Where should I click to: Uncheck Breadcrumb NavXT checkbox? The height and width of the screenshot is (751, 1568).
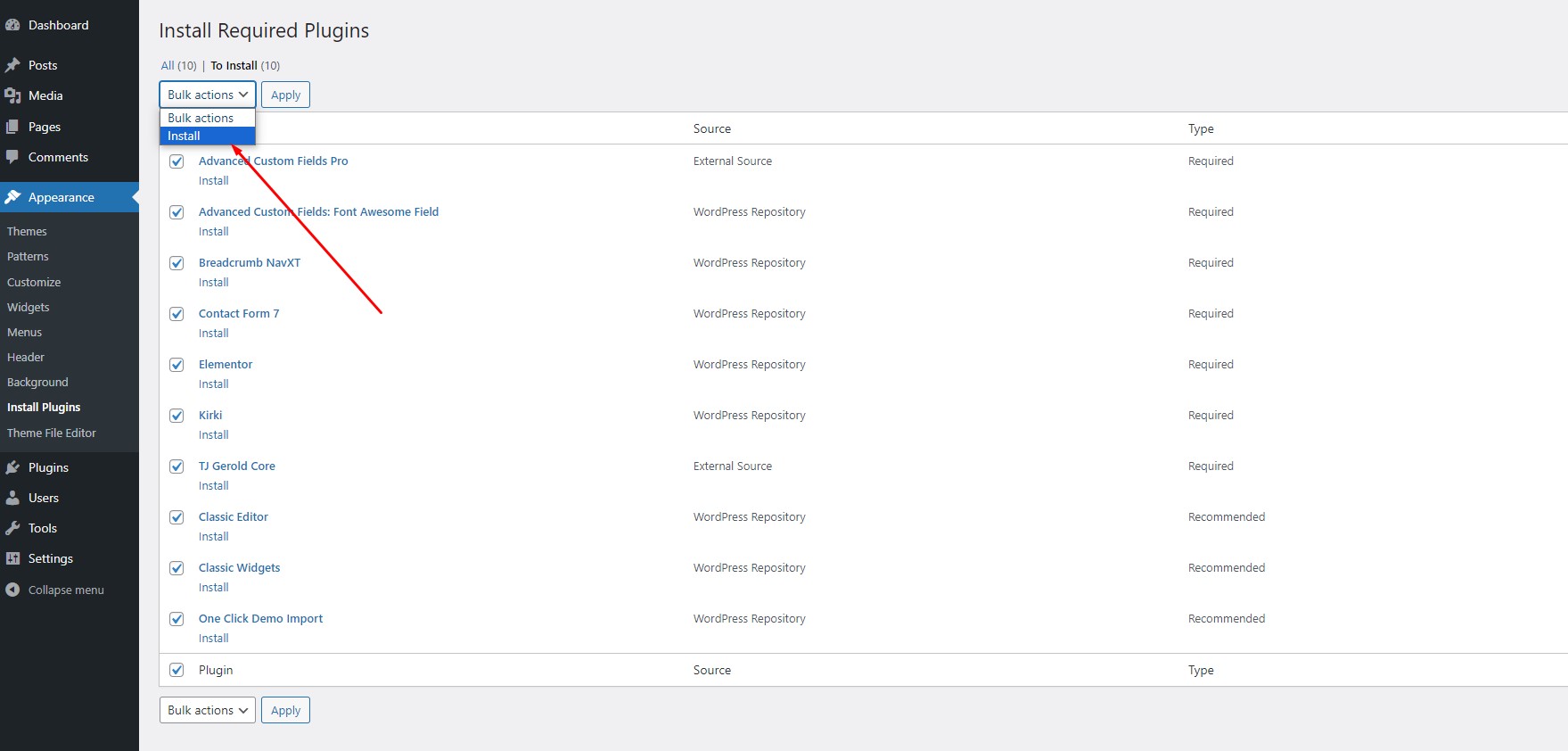tap(177, 263)
